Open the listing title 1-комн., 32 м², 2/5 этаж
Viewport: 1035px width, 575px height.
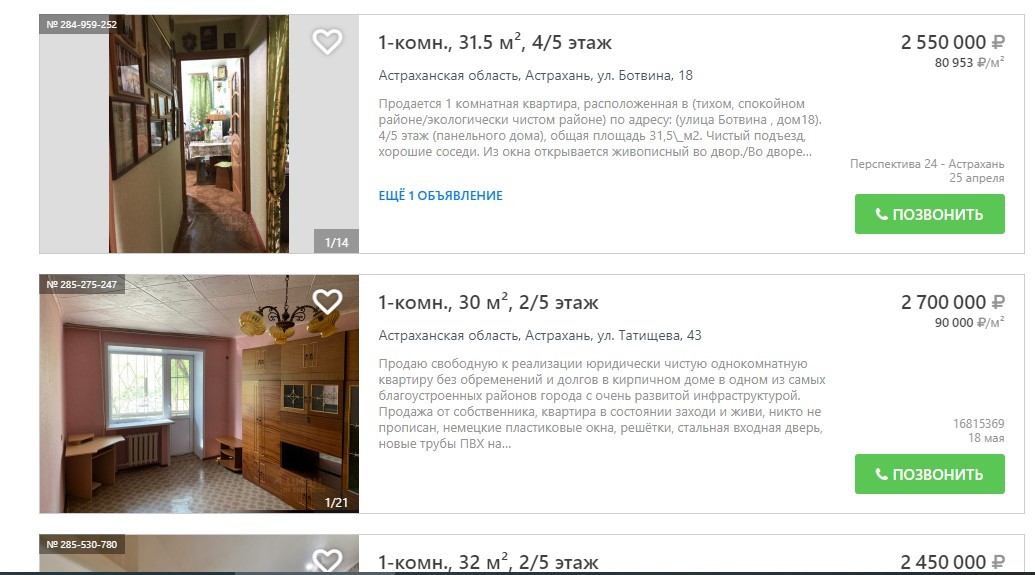(x=488, y=562)
